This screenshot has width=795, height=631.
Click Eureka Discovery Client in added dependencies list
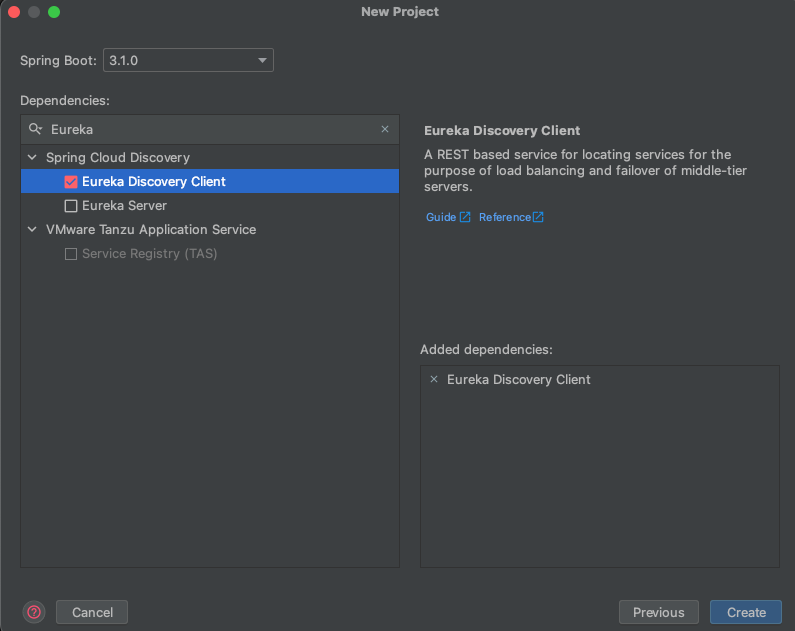518,379
